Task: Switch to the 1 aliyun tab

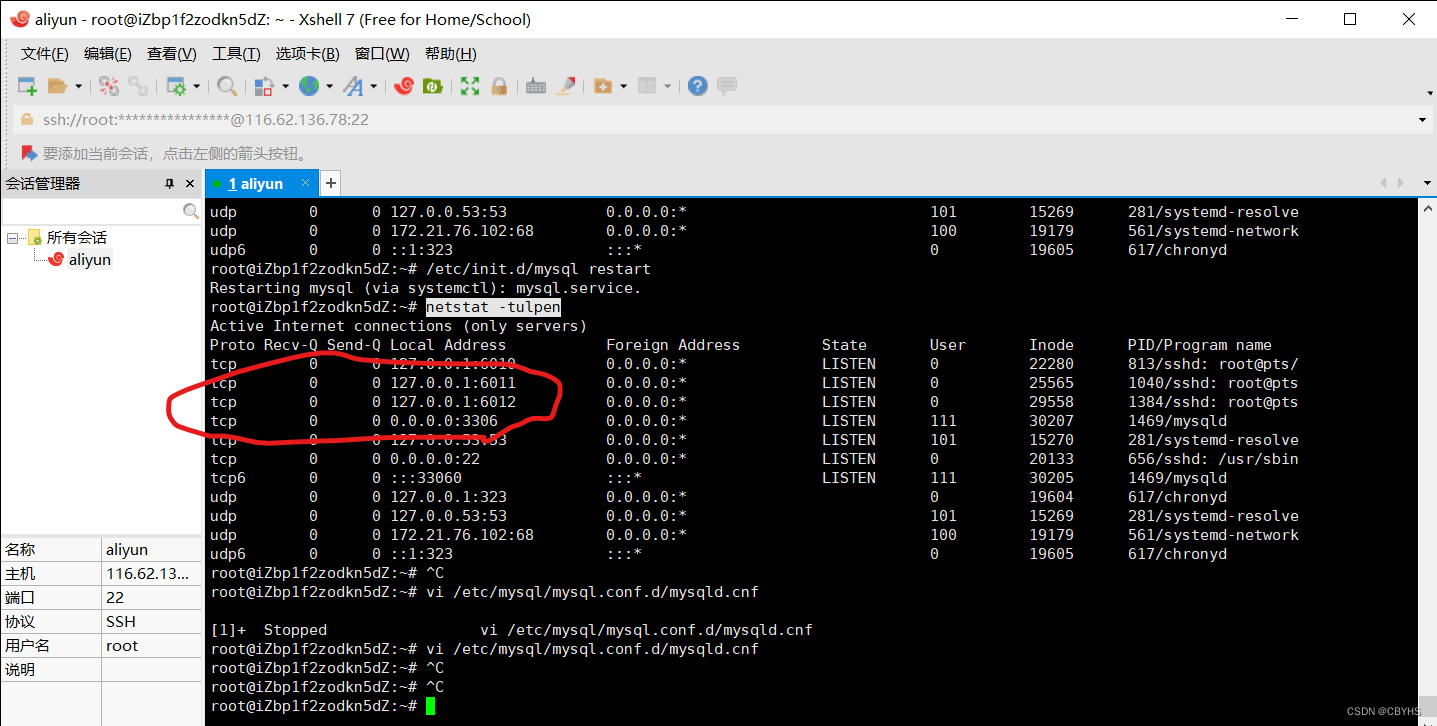Action: [x=254, y=183]
